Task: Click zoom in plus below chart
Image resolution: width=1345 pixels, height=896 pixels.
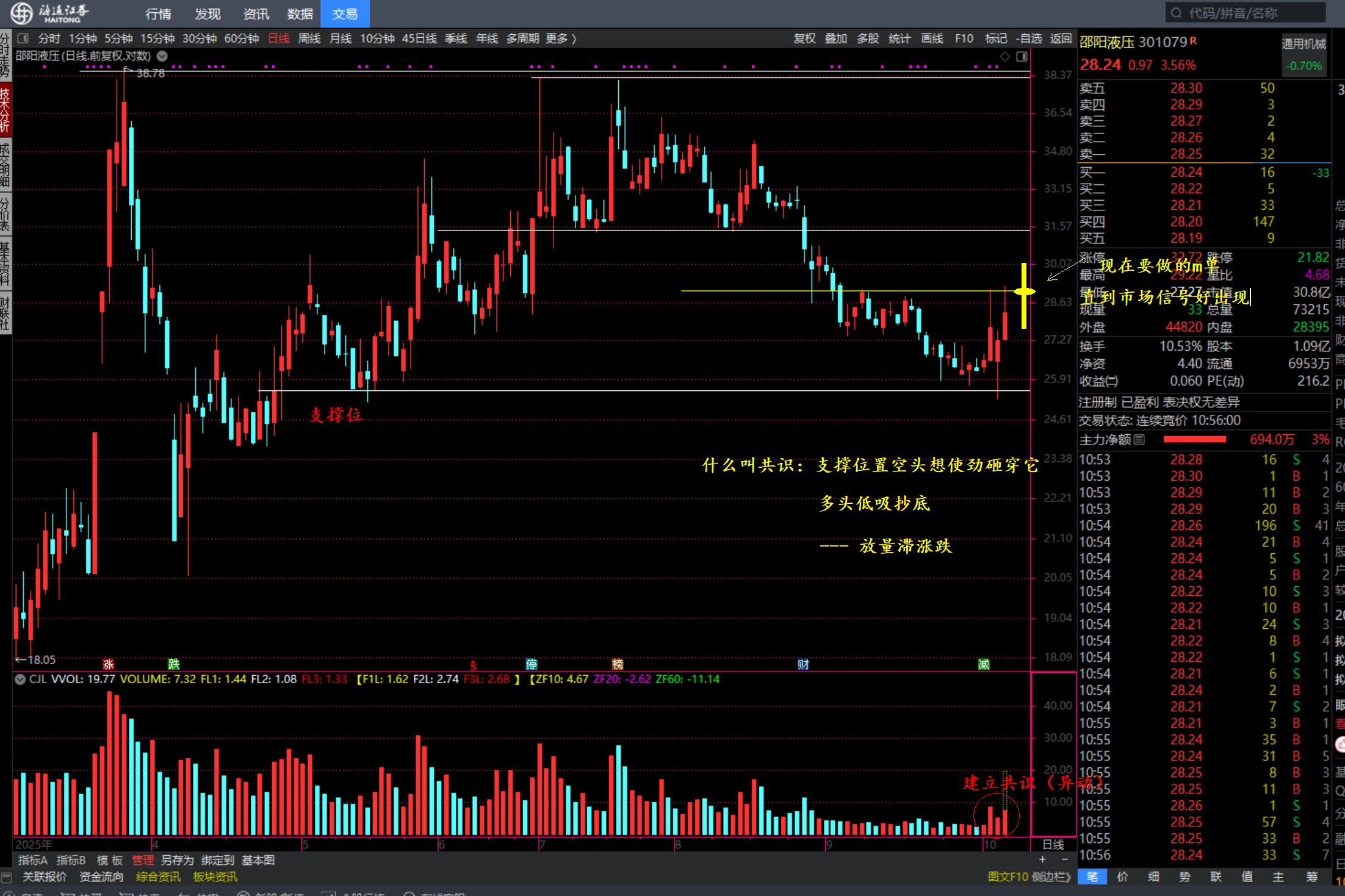Action: pyautogui.click(x=1042, y=859)
